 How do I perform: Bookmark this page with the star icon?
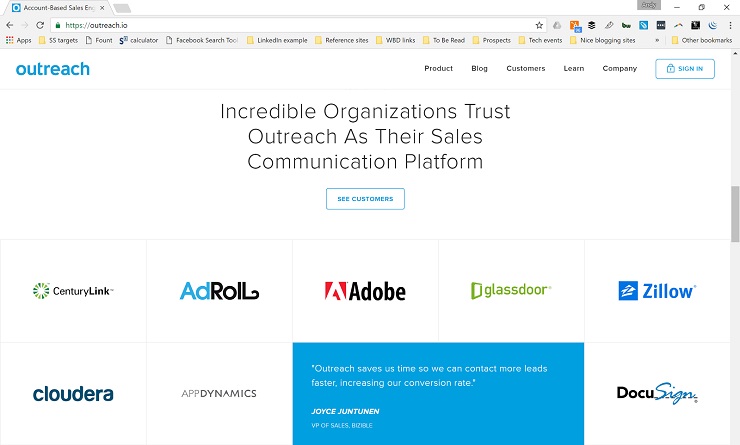pos(539,25)
